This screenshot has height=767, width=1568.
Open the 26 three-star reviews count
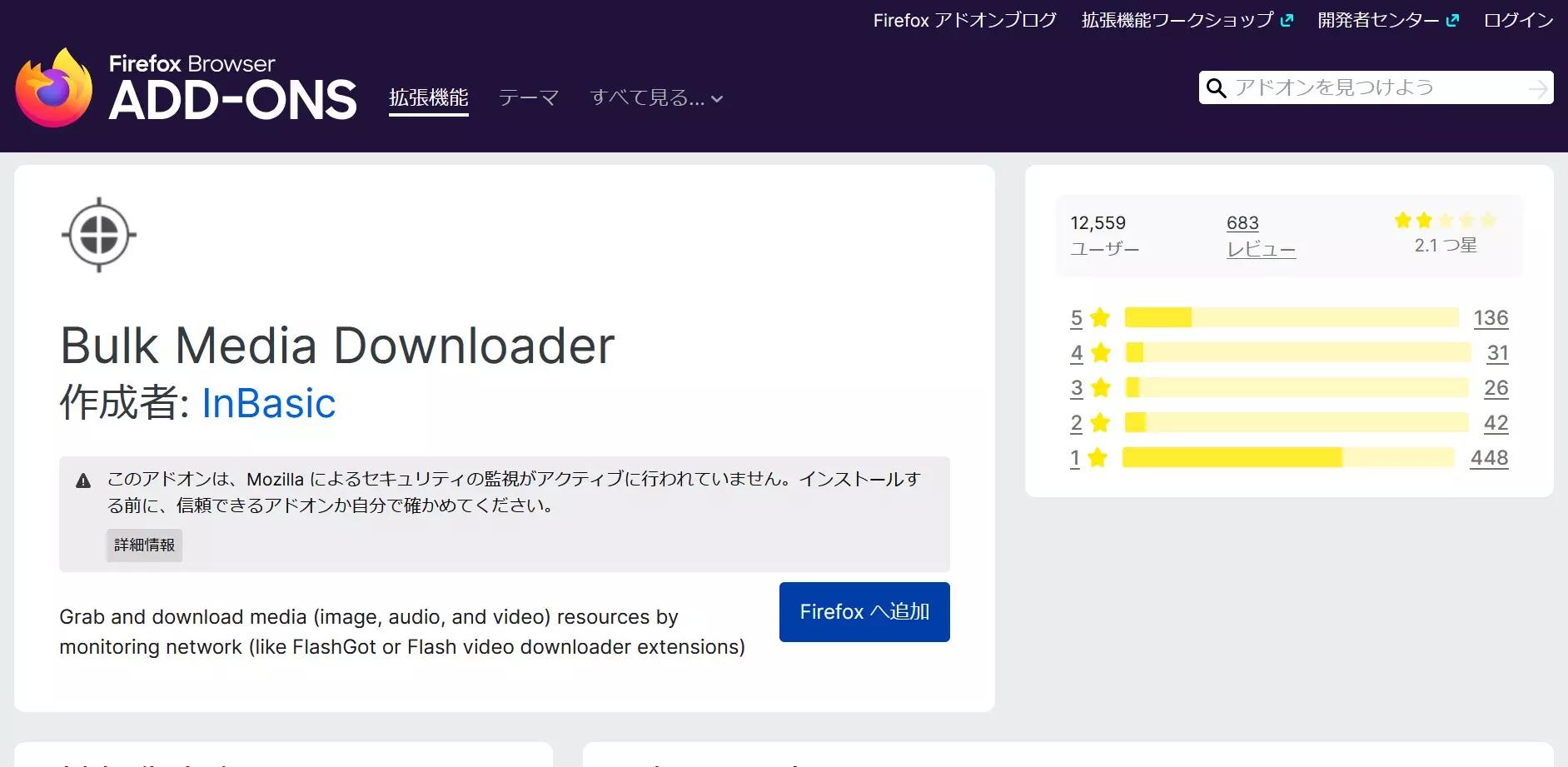tap(1496, 387)
